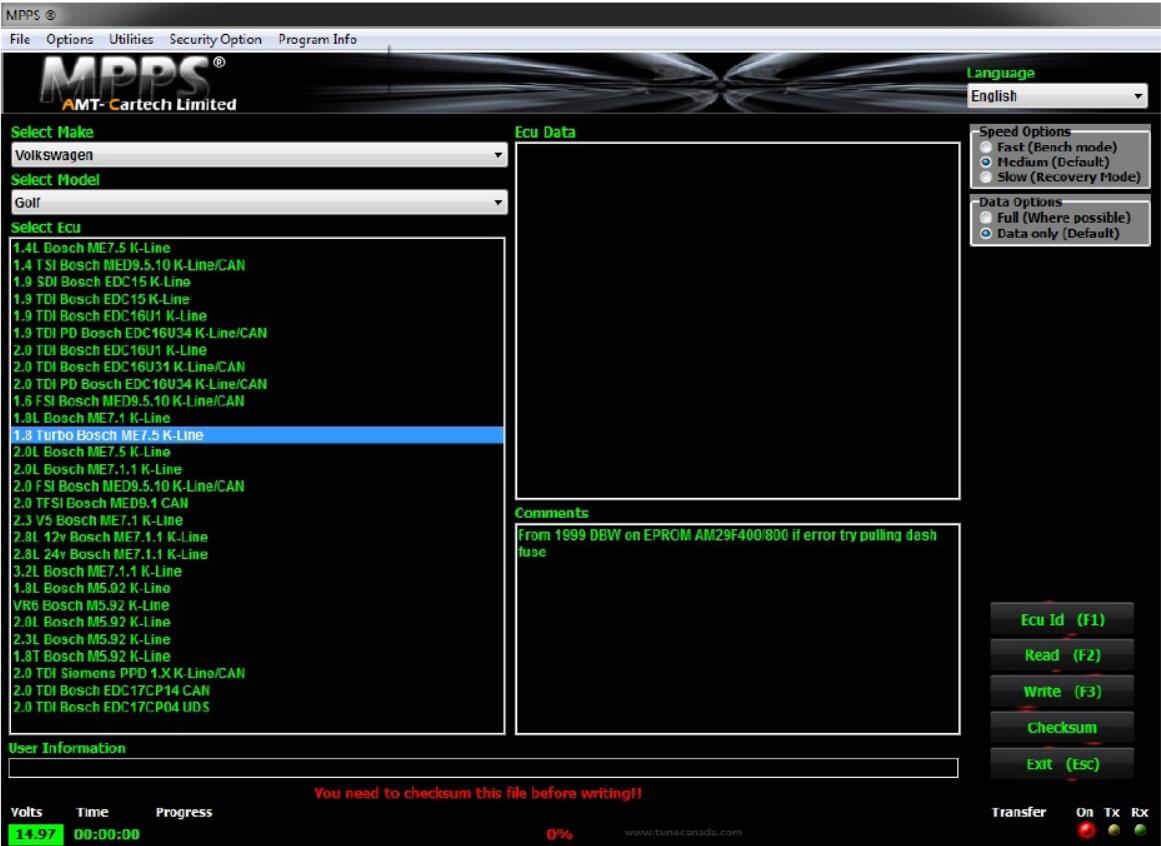Click the MPPS logo in the banner
The height and width of the screenshot is (846, 1161).
coord(139,83)
